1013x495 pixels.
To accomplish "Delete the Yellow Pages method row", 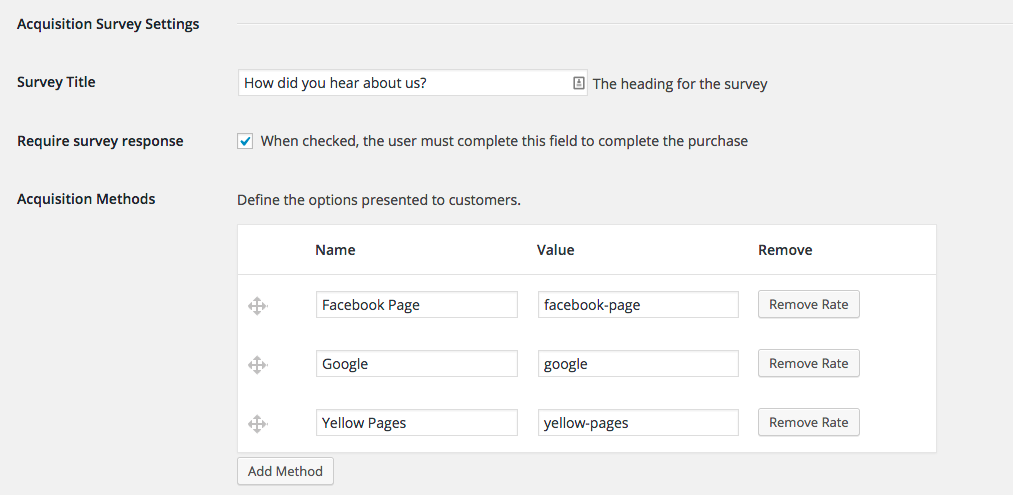I will pos(808,423).
